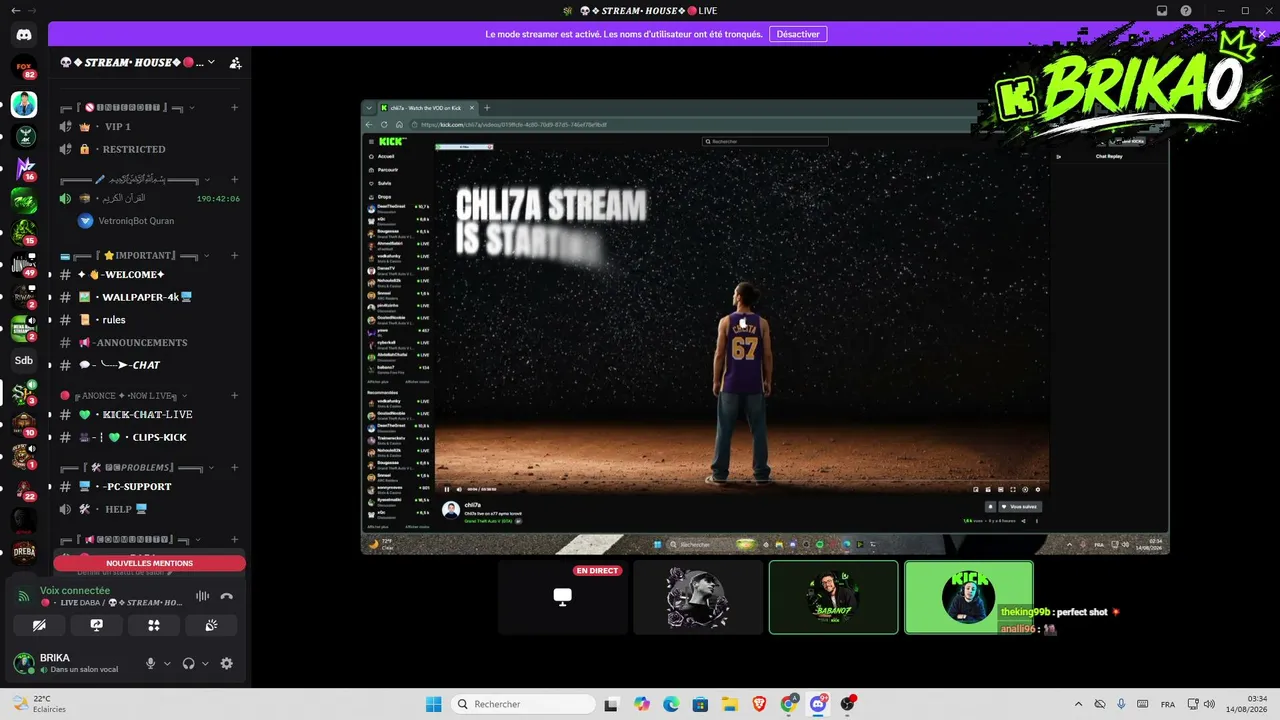This screenshot has height=720, width=1280.
Task: Open the soundboard panel
Action: (x=211, y=625)
